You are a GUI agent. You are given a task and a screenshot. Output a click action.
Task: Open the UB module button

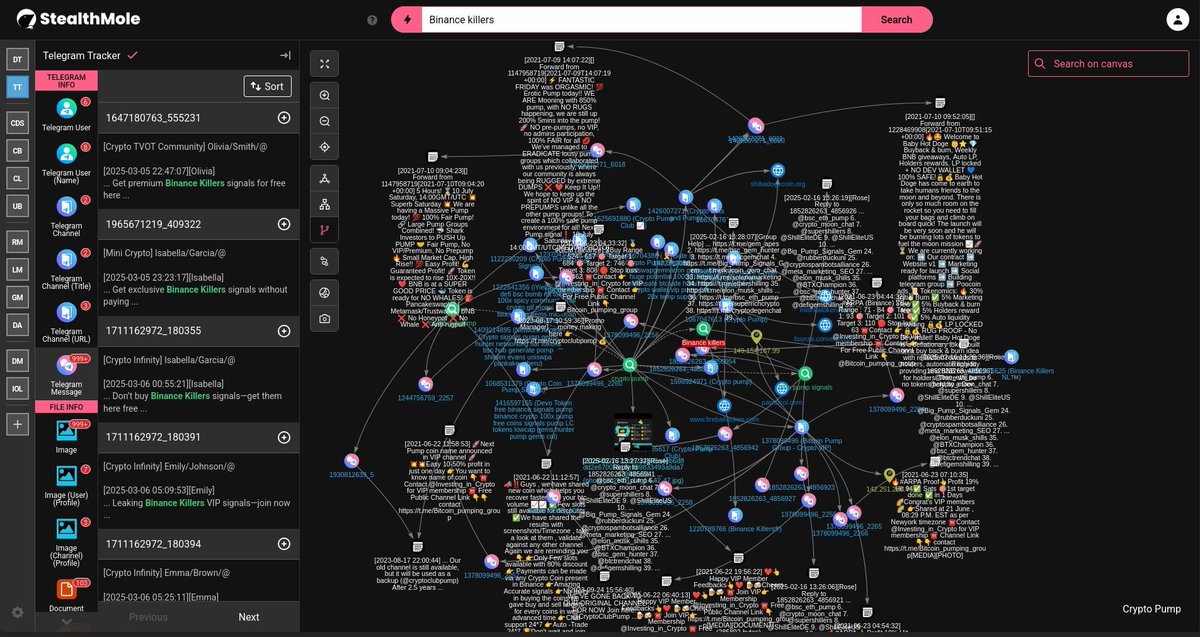click(x=17, y=205)
